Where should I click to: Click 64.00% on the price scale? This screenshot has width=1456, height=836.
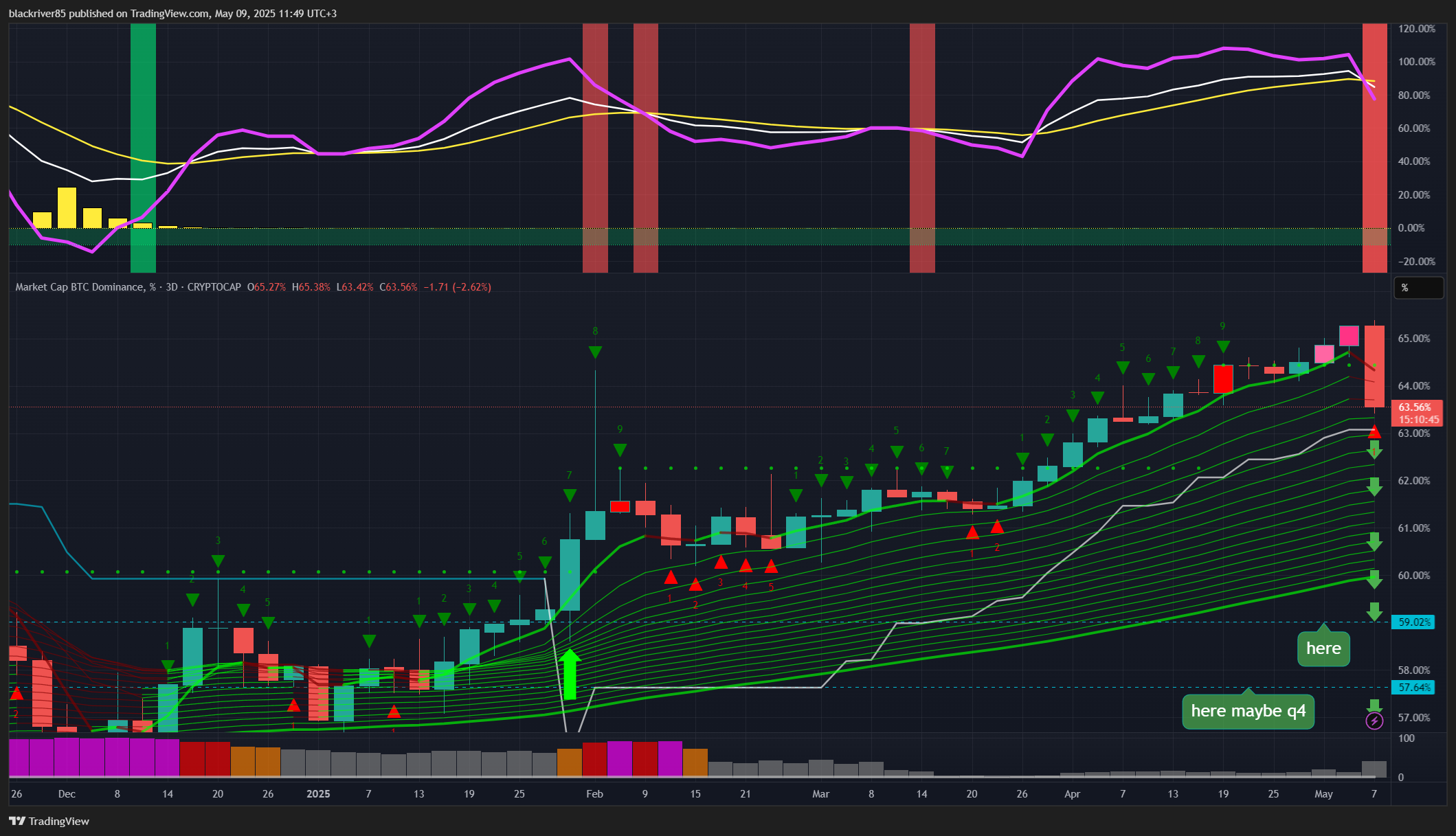pos(1414,386)
